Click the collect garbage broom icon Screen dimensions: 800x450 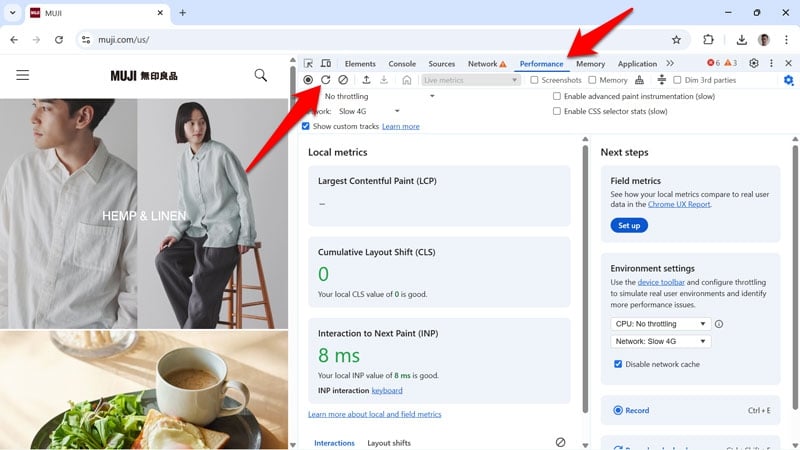(x=639, y=80)
